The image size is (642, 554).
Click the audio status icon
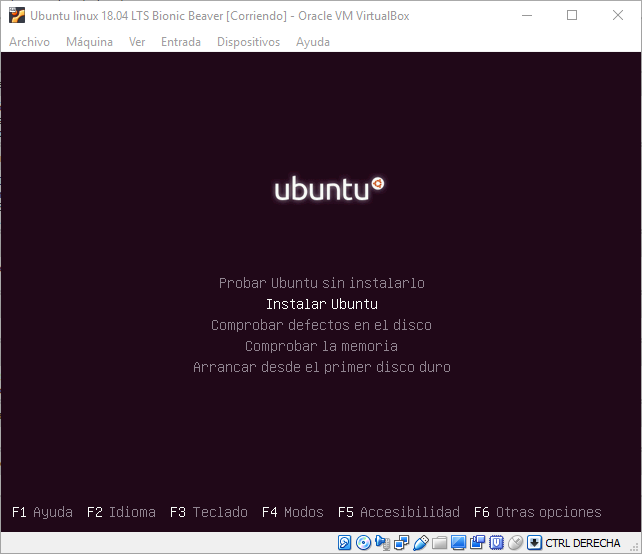point(382,543)
